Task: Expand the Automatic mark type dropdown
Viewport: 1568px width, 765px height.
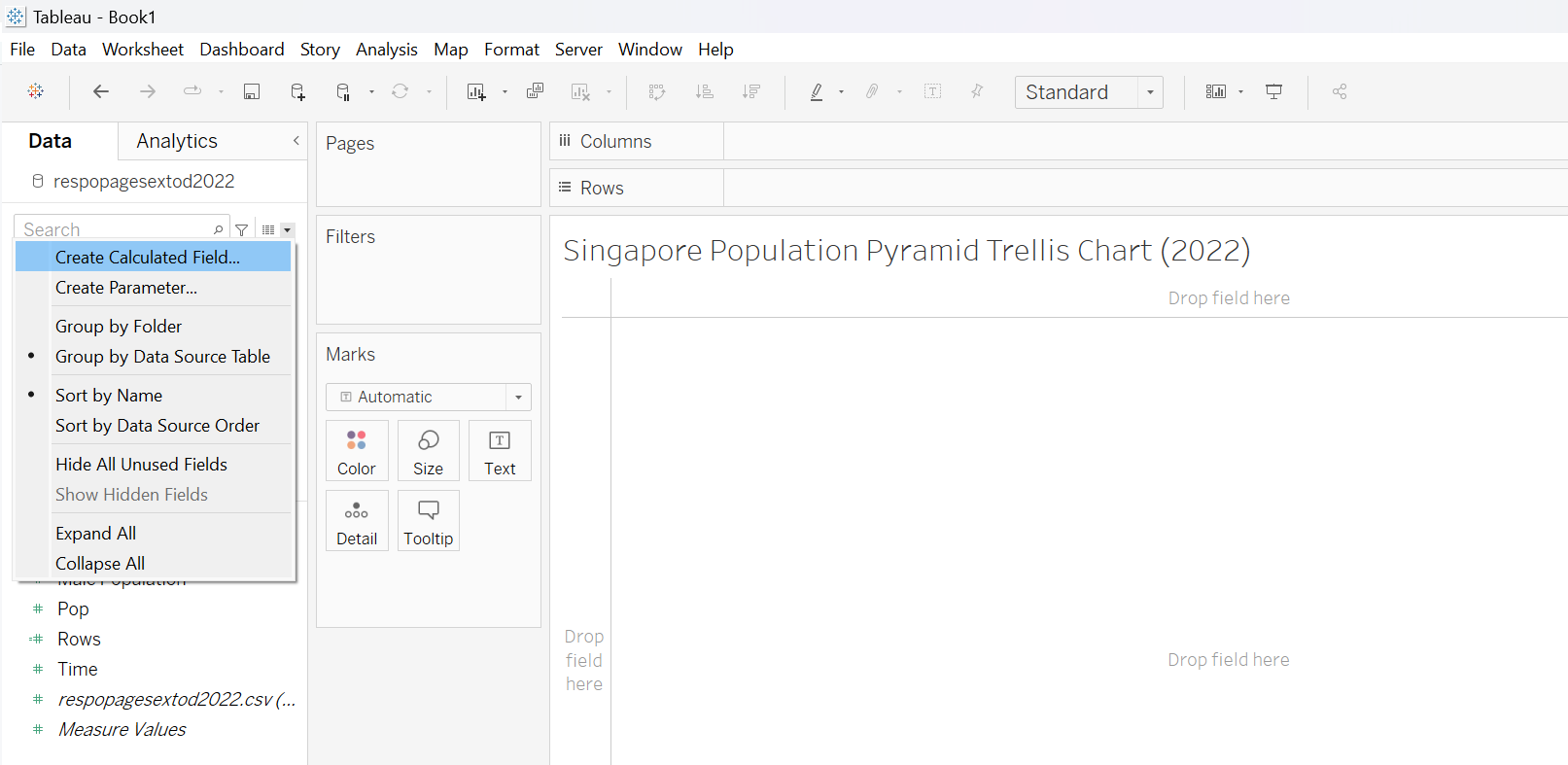Action: (x=518, y=397)
